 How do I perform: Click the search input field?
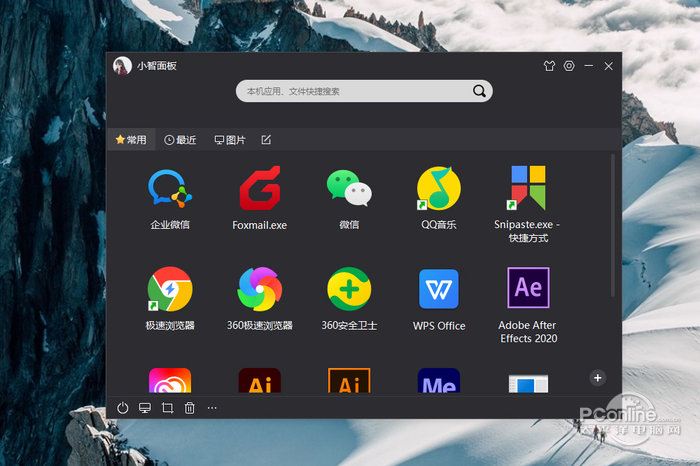click(x=364, y=91)
